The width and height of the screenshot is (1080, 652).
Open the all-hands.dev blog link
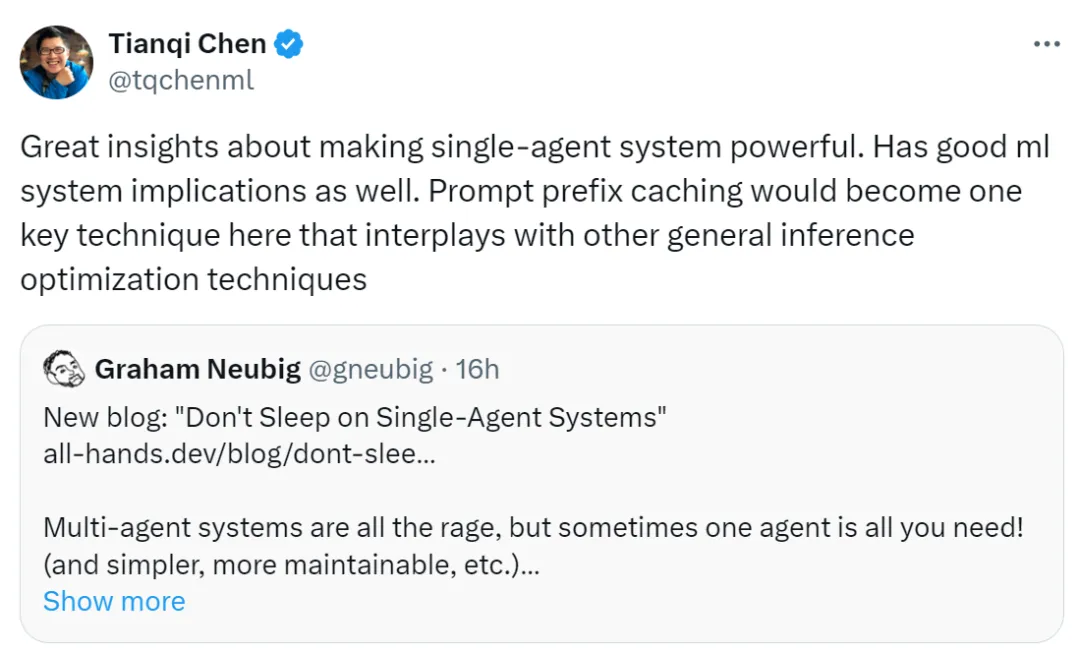coord(239,454)
